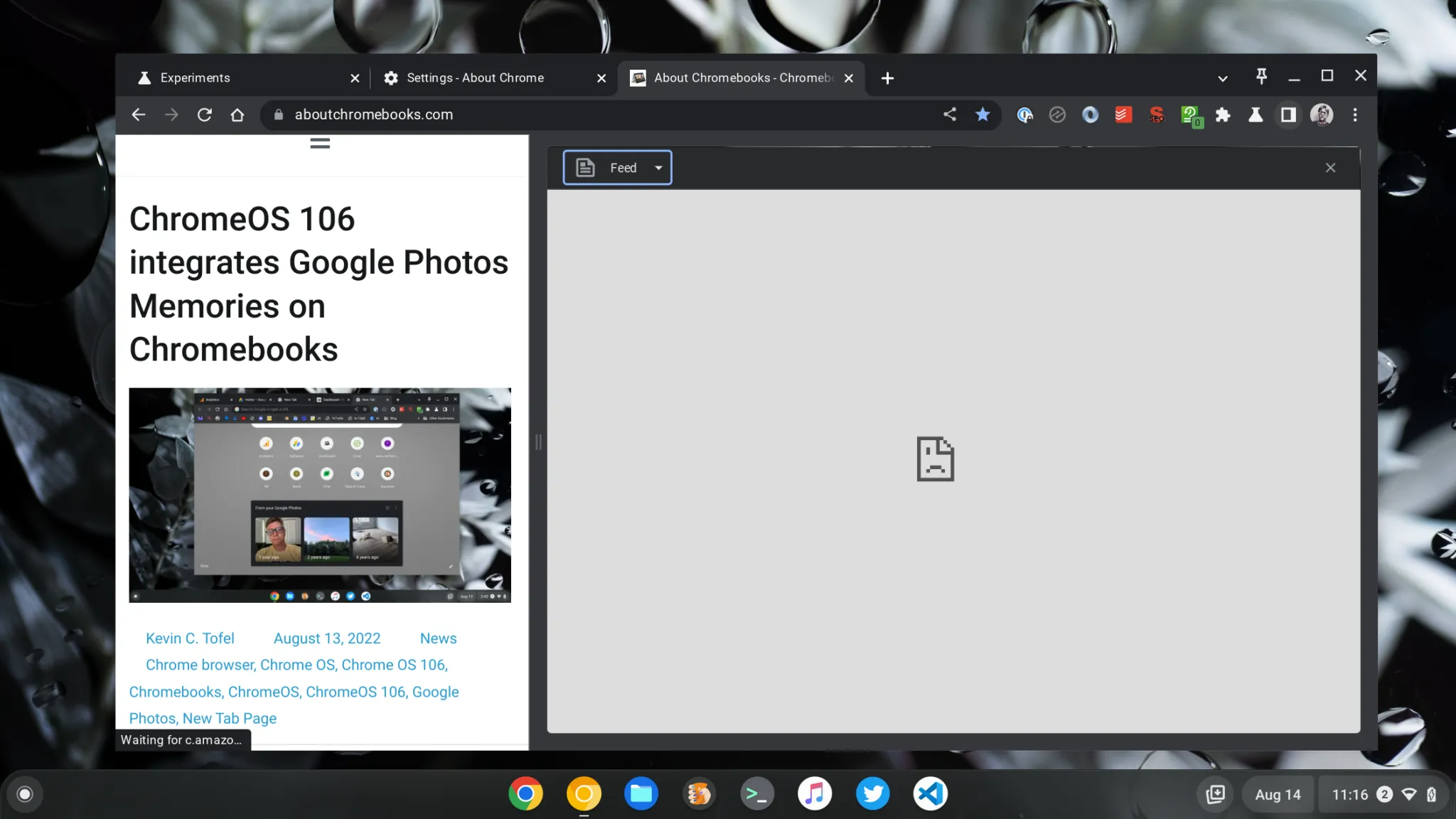This screenshot has width=1456, height=819.
Task: Click the August 13, 2022 date link
Action: (327, 638)
